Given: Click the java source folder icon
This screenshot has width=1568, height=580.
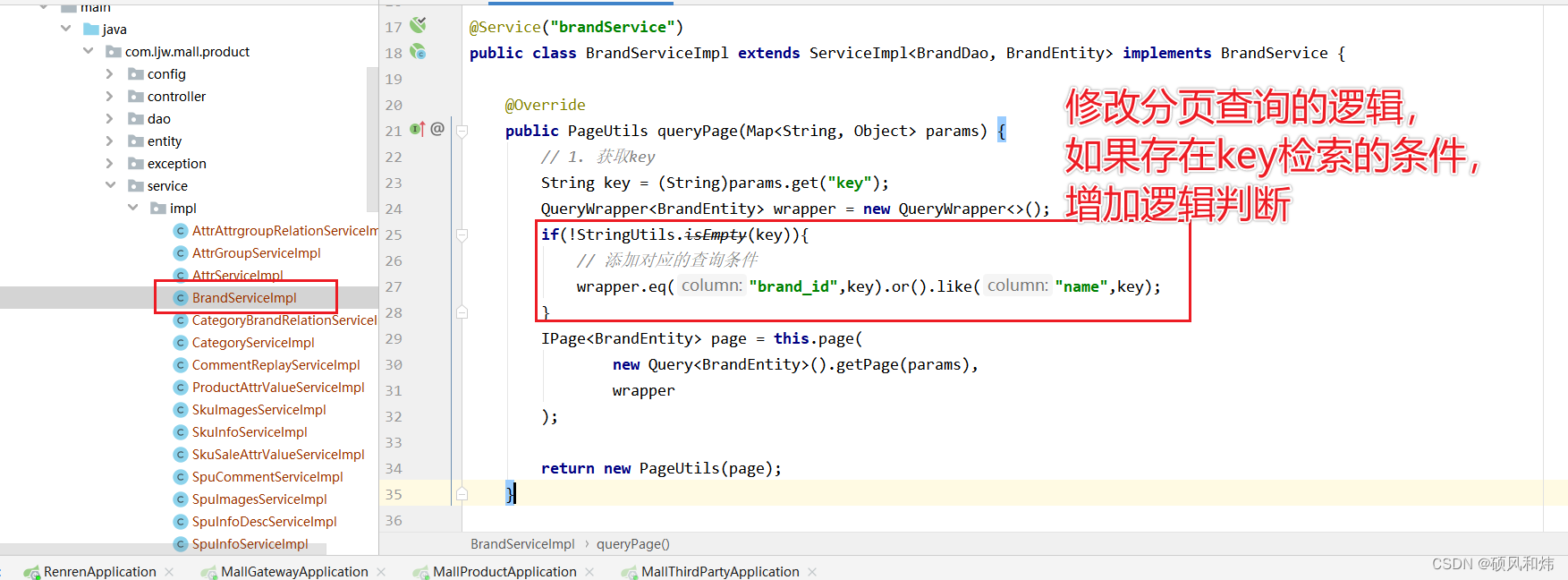Looking at the screenshot, I should (90, 30).
